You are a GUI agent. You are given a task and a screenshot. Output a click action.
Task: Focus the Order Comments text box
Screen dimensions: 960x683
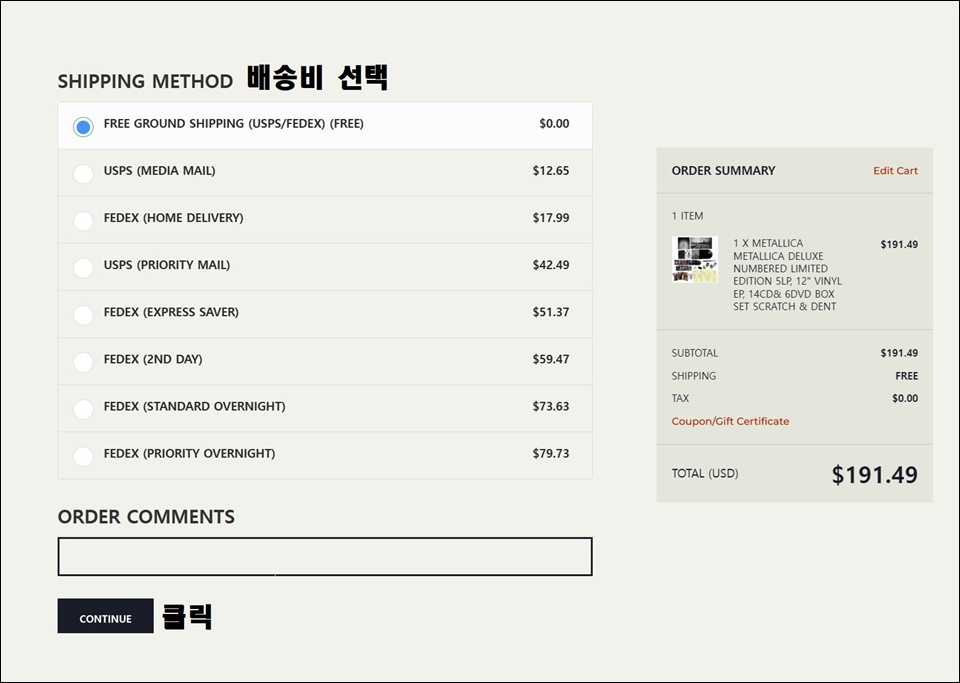[x=325, y=556]
